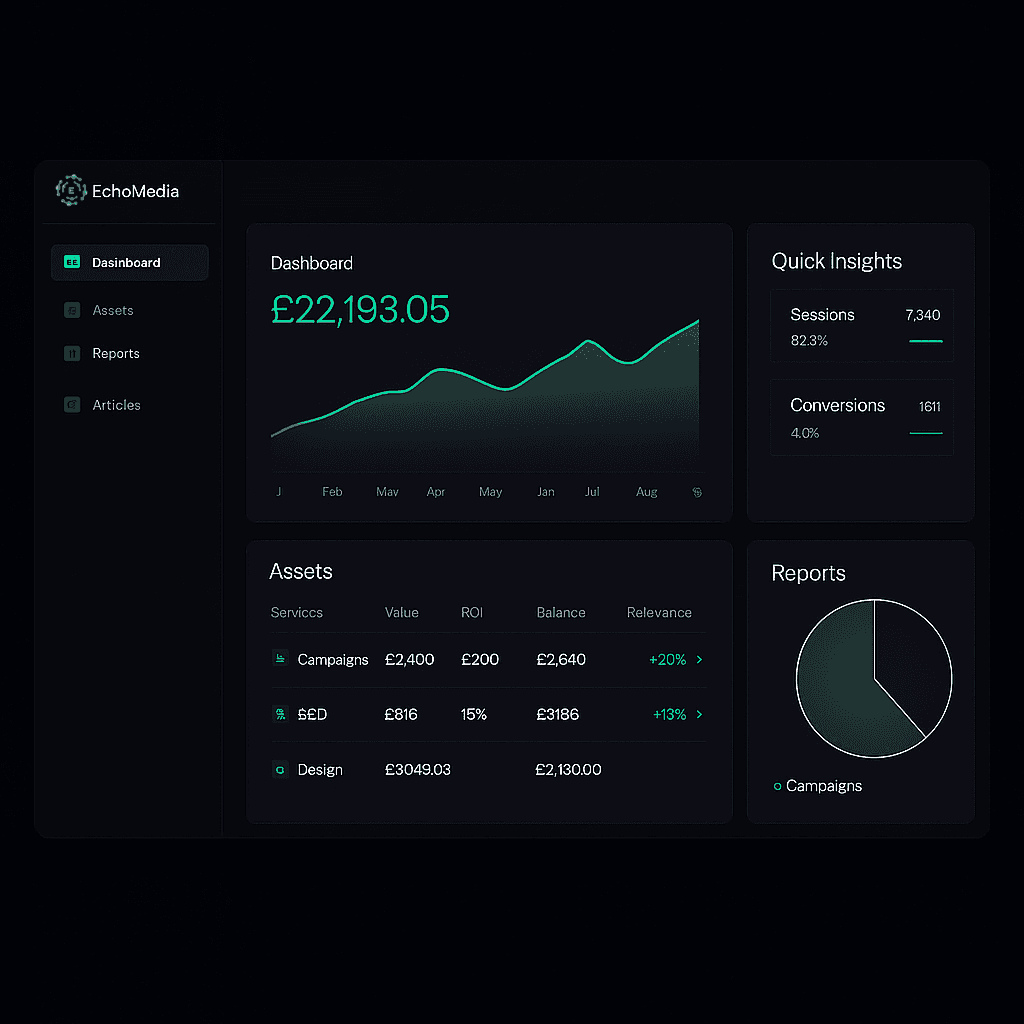Click the chart peak above Jul
This screenshot has width=1024, height=1024.
[588, 341]
